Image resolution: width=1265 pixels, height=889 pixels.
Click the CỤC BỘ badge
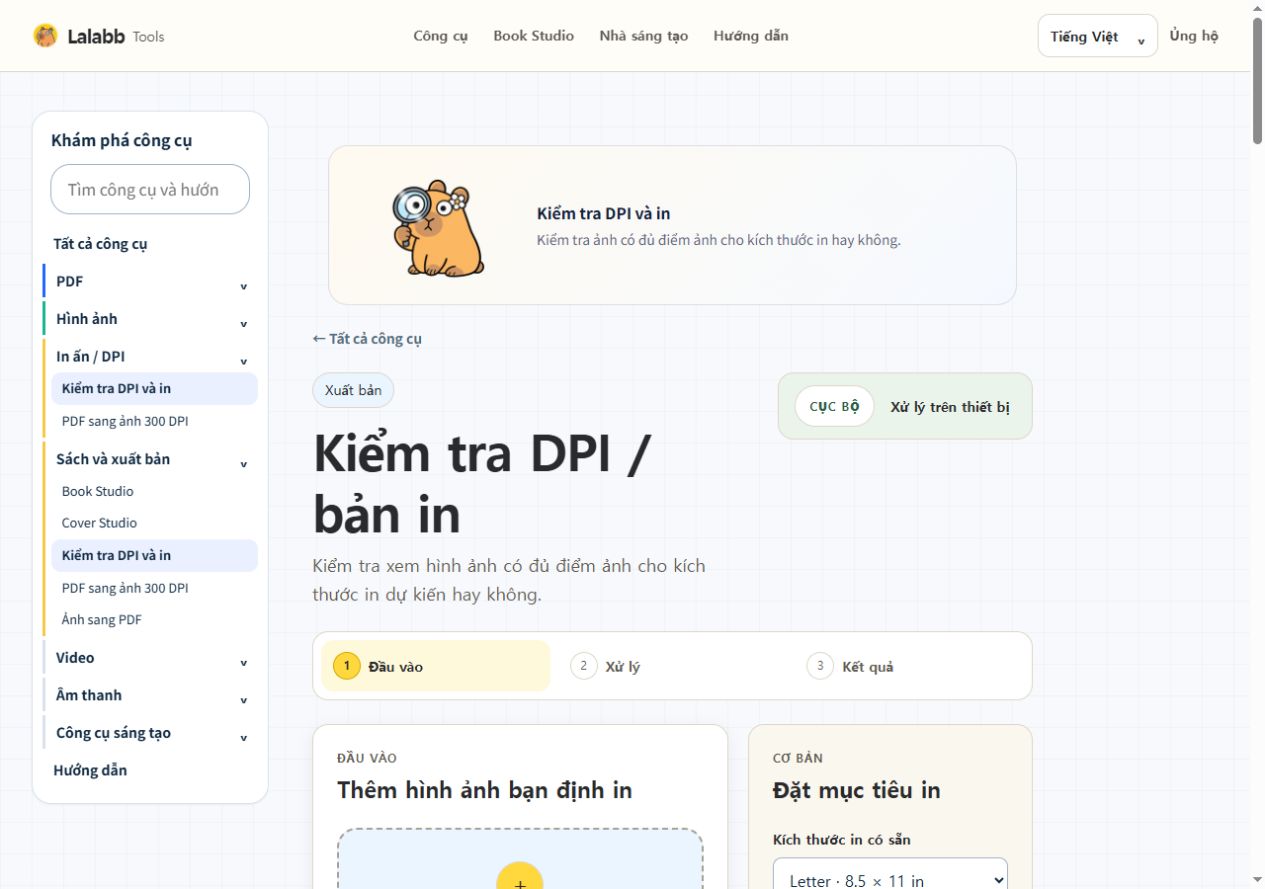tap(834, 407)
